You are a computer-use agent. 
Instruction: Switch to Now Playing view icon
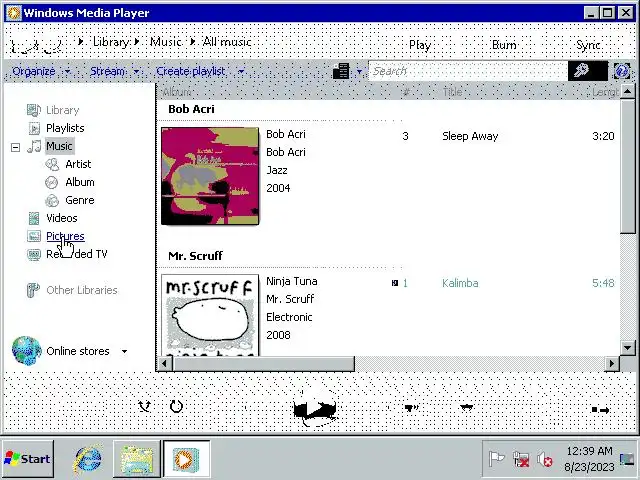pos(601,410)
